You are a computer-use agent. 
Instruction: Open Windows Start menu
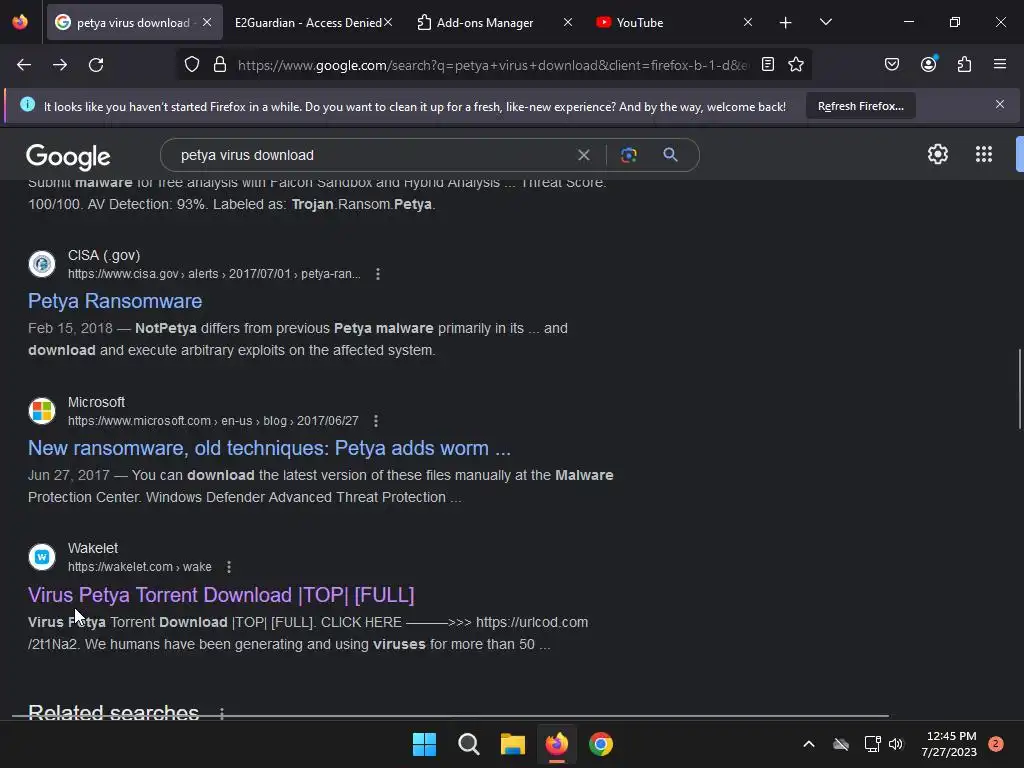(x=424, y=744)
